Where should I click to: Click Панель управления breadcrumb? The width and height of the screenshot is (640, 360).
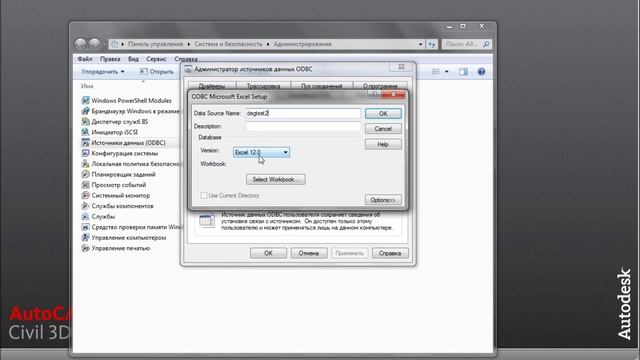pyautogui.click(x=156, y=44)
